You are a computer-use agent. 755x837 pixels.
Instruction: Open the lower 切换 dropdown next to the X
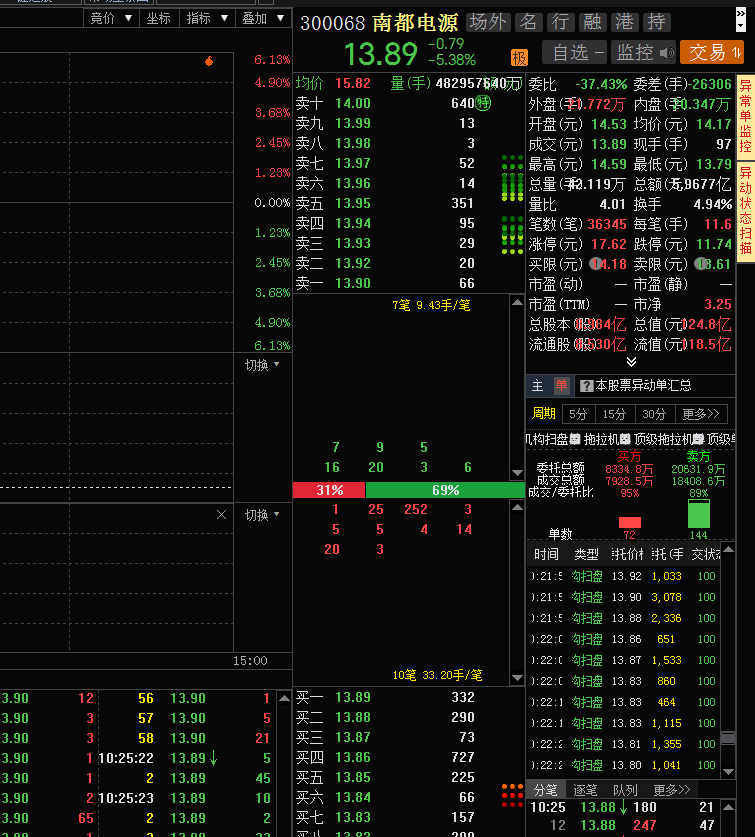click(x=262, y=515)
